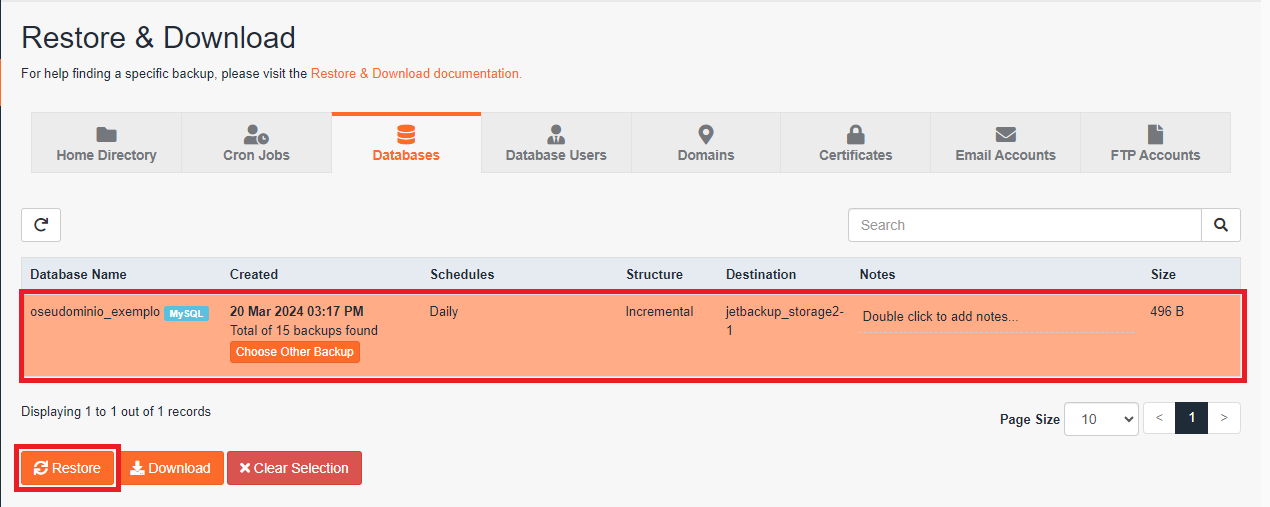The width and height of the screenshot is (1270, 507).
Task: Click the Restore button
Action: [x=67, y=468]
